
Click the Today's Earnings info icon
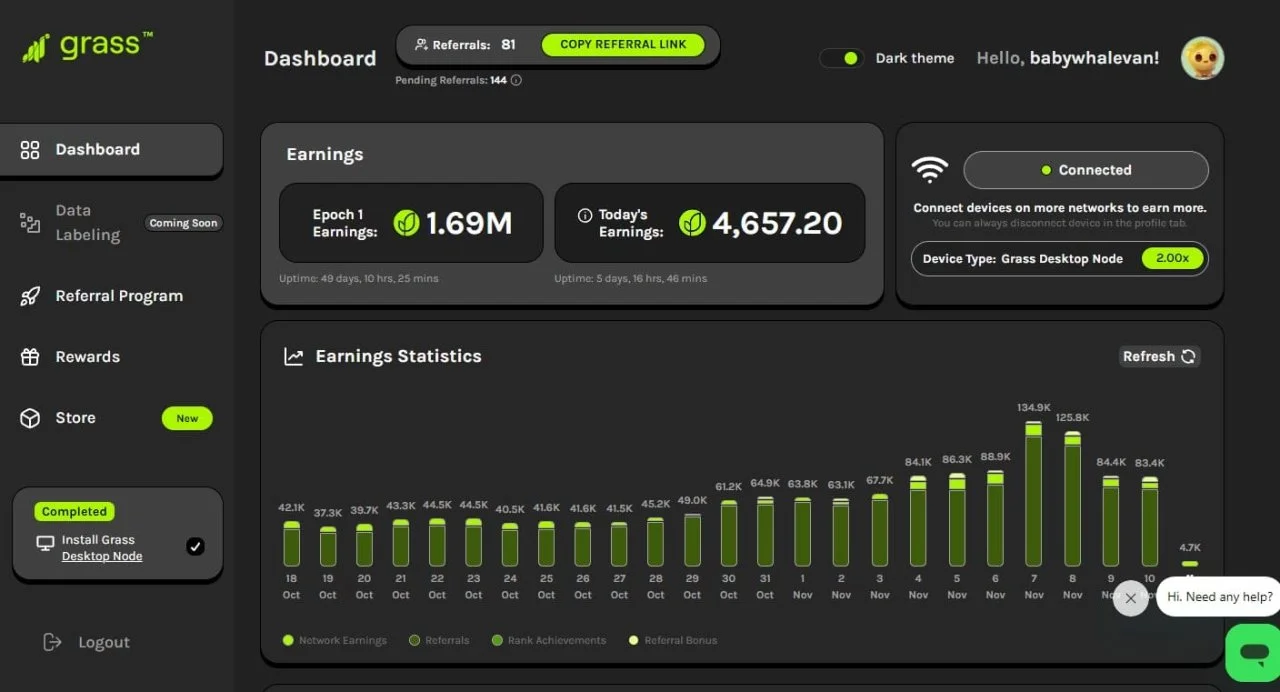coord(585,215)
